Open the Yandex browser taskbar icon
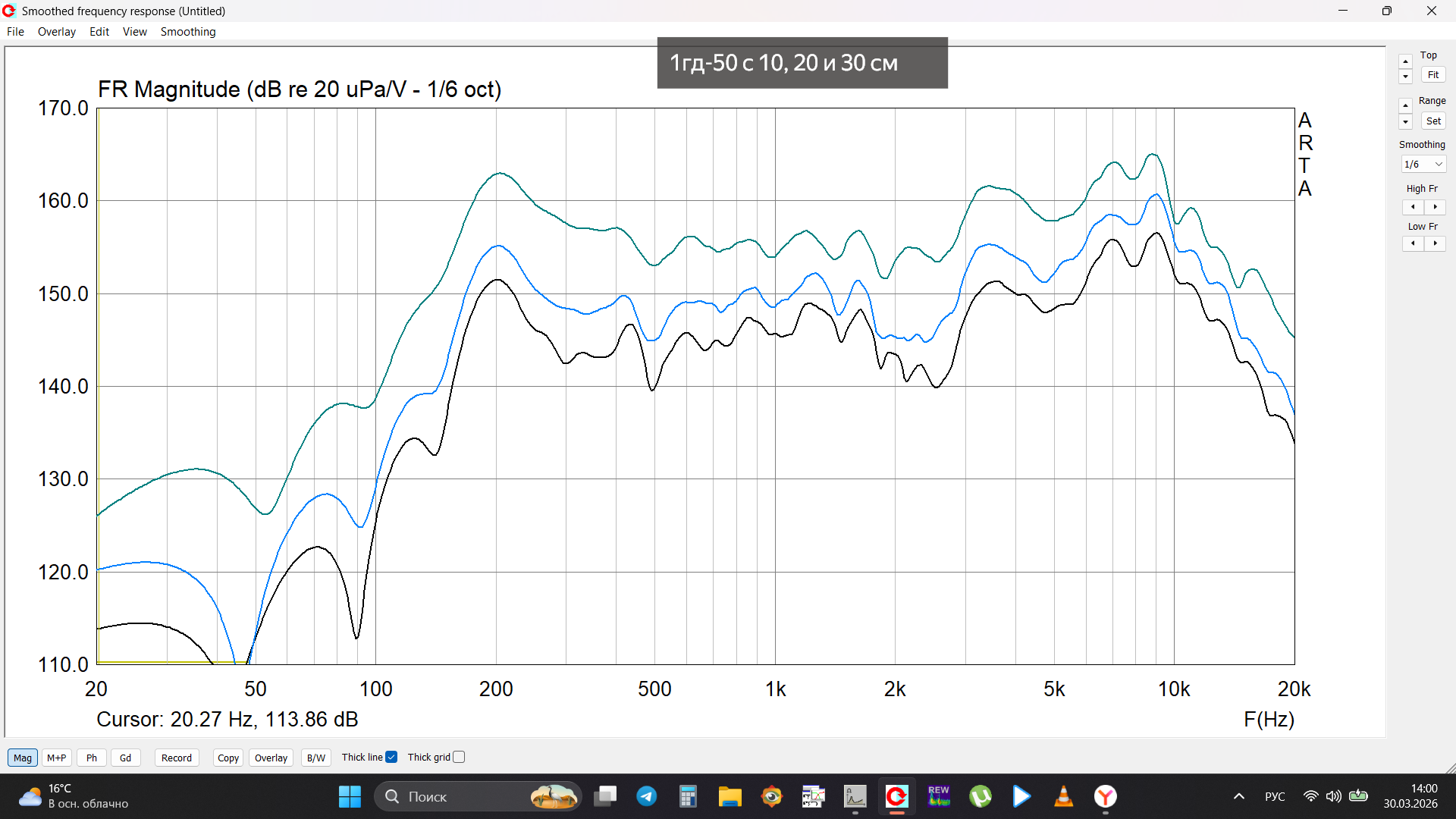This screenshot has width=1456, height=819. pos(1105,796)
